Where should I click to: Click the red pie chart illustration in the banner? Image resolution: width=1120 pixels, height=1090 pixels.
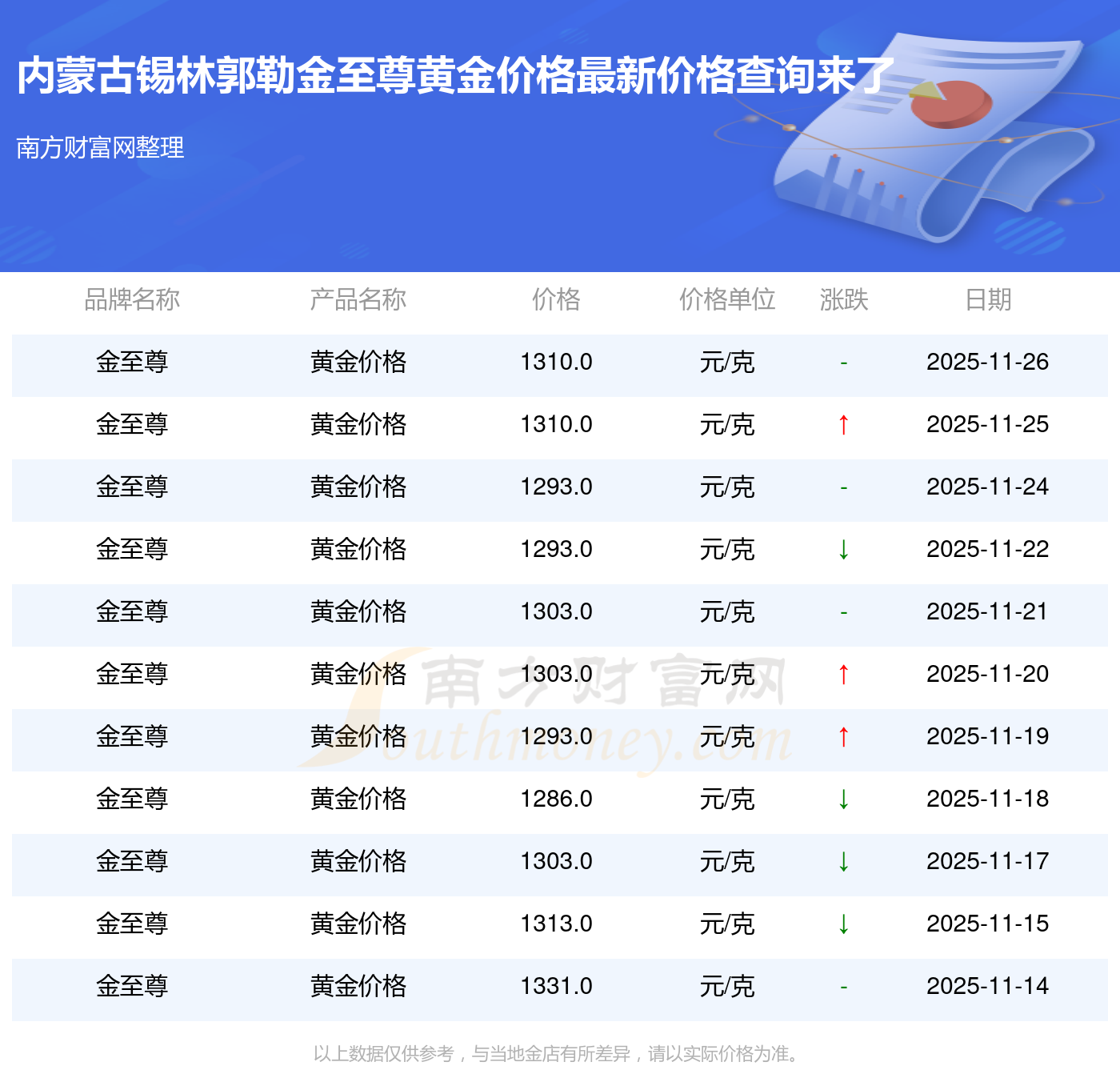pyautogui.click(x=952, y=103)
